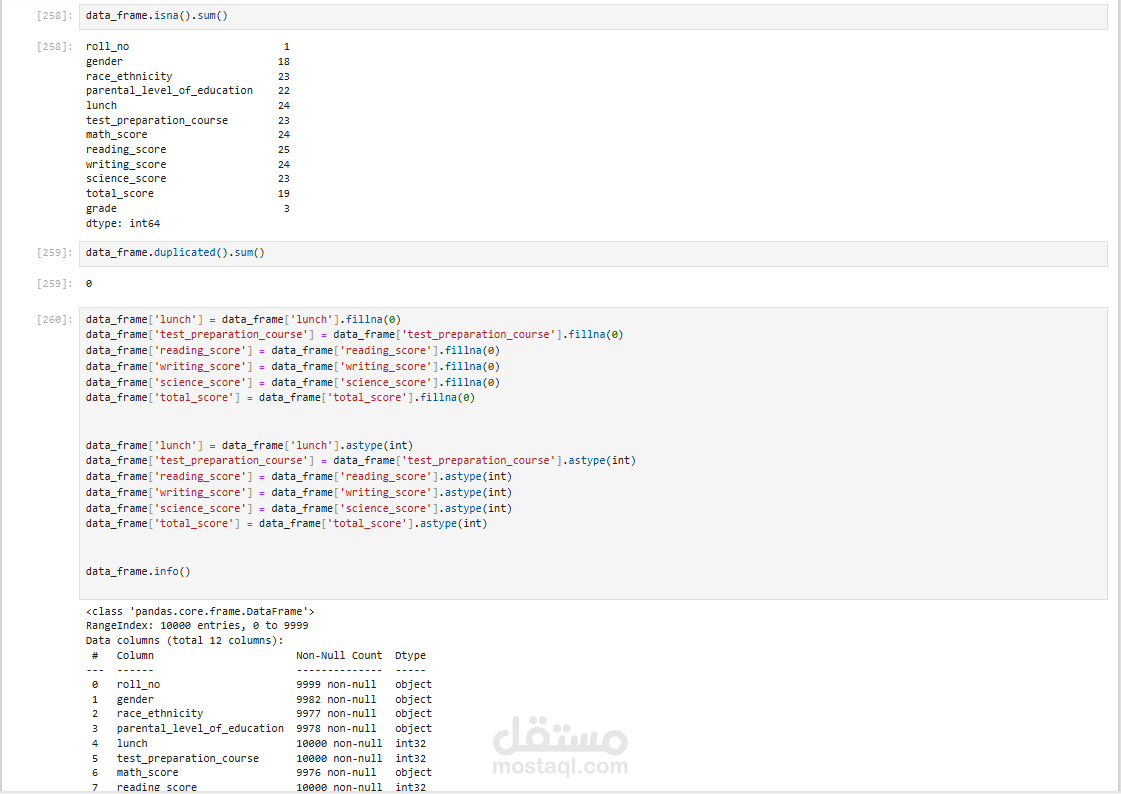Click the Non-Null Count column header
Screen dimensions: 1121x794
pyautogui.click(x=339, y=656)
